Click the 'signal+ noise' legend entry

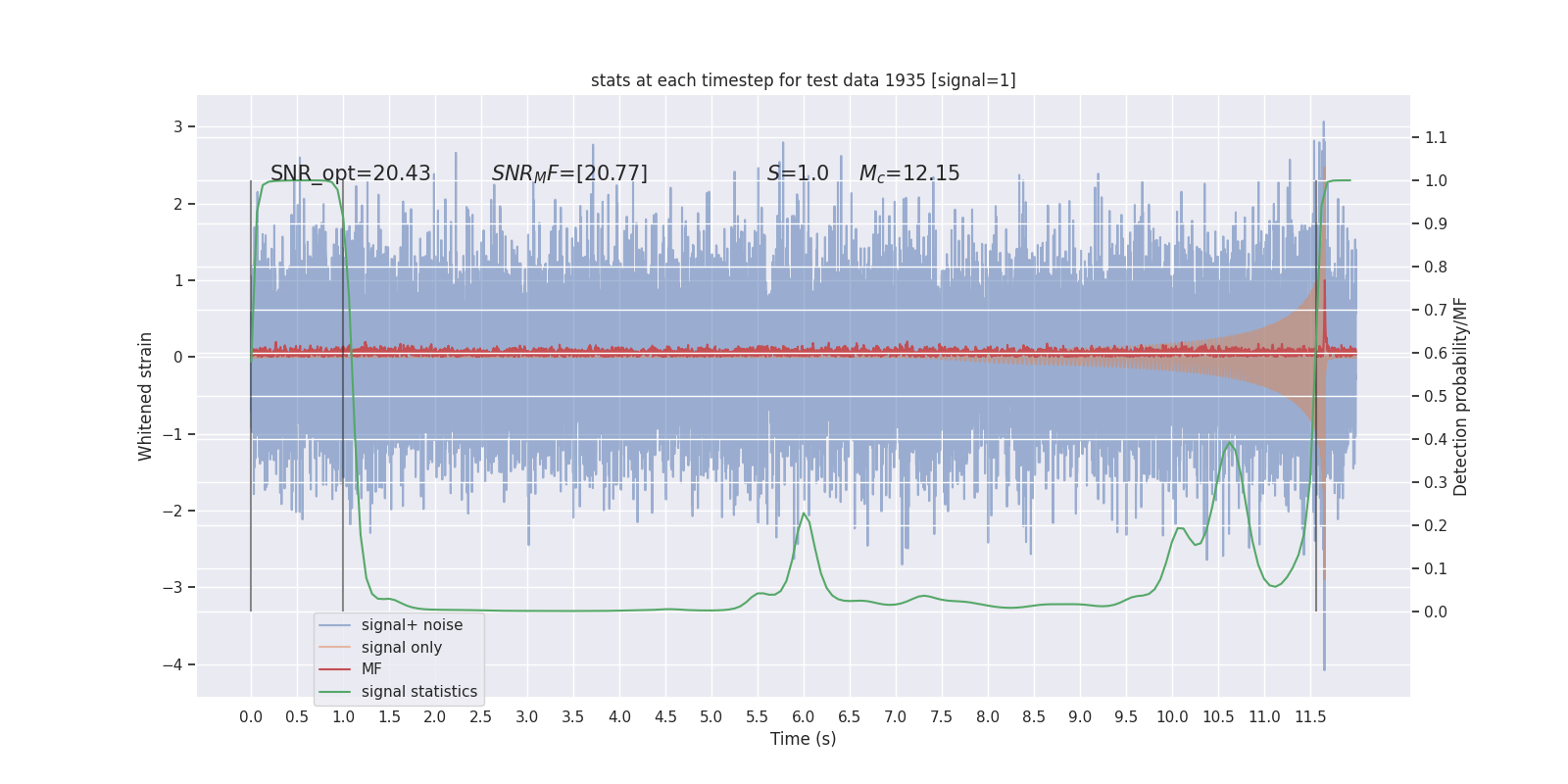tap(412, 625)
